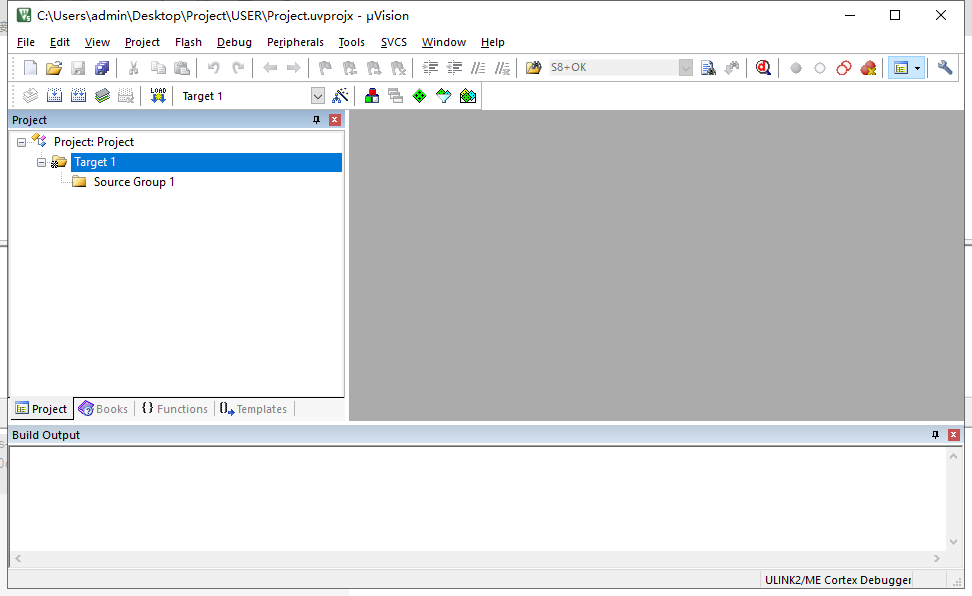The height and width of the screenshot is (596, 972).
Task: Open the File menu
Action: 25,42
